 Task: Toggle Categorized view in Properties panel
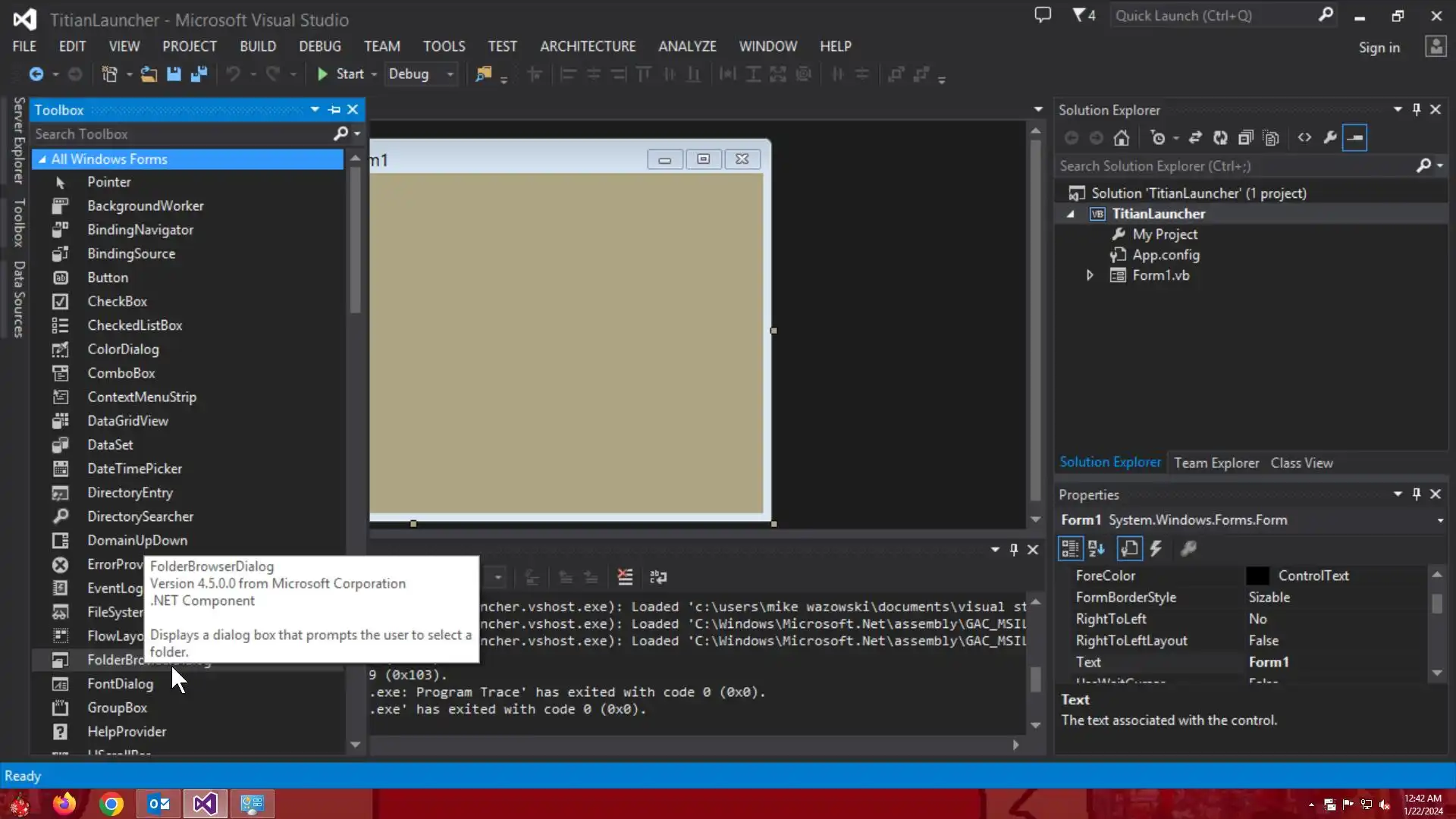(1070, 548)
